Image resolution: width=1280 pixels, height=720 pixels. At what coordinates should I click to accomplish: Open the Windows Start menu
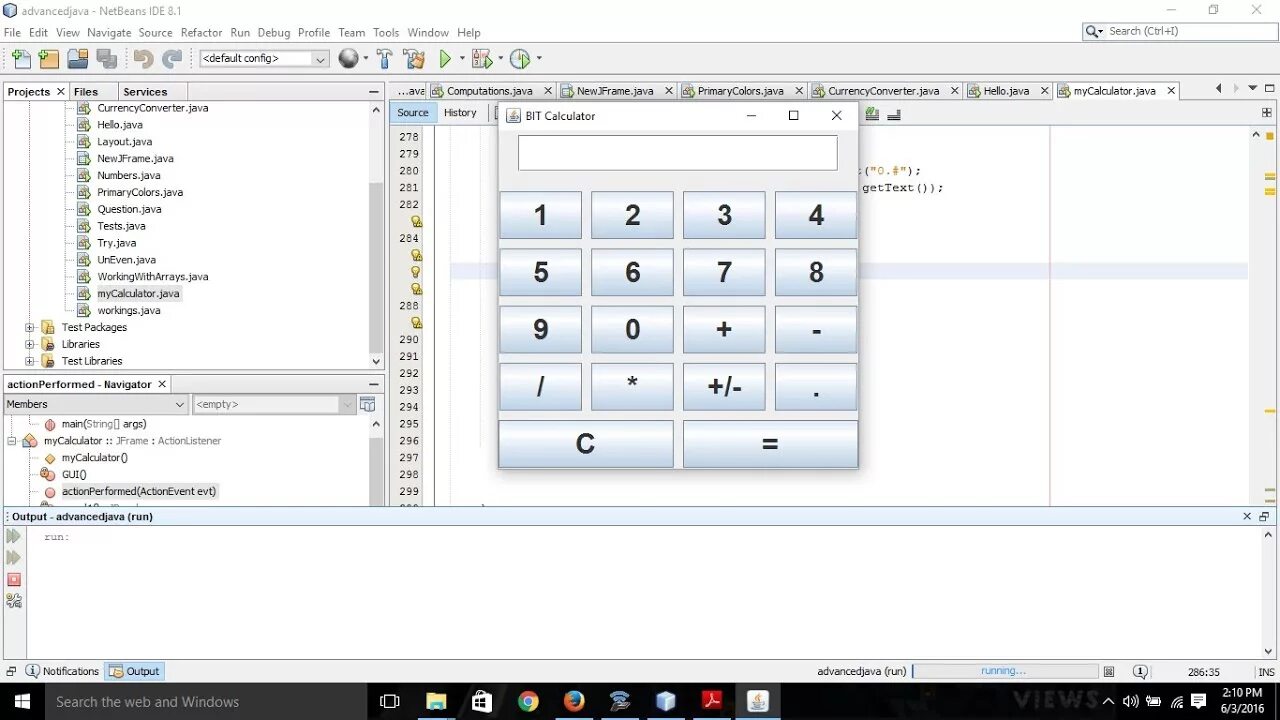tap(22, 702)
